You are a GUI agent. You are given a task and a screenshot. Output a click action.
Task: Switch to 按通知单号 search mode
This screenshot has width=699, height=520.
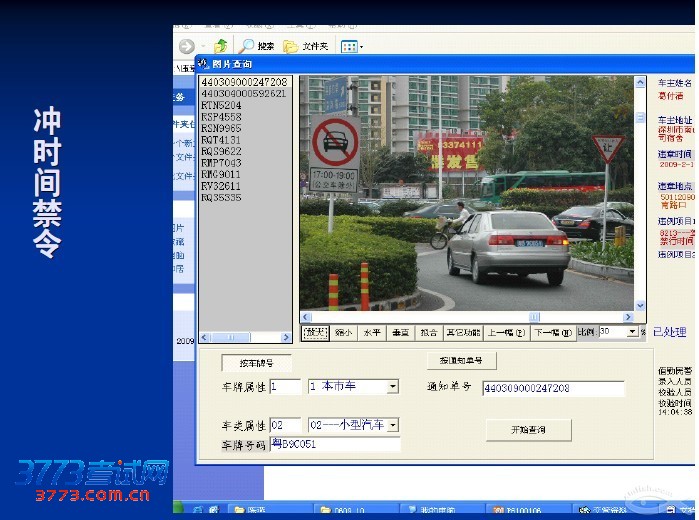(x=461, y=361)
